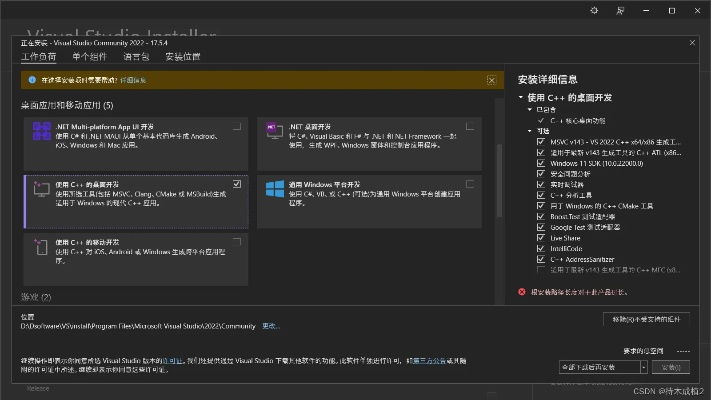Toggle the Windows 11 SDK checkbox
711x400 pixels.
click(541, 163)
